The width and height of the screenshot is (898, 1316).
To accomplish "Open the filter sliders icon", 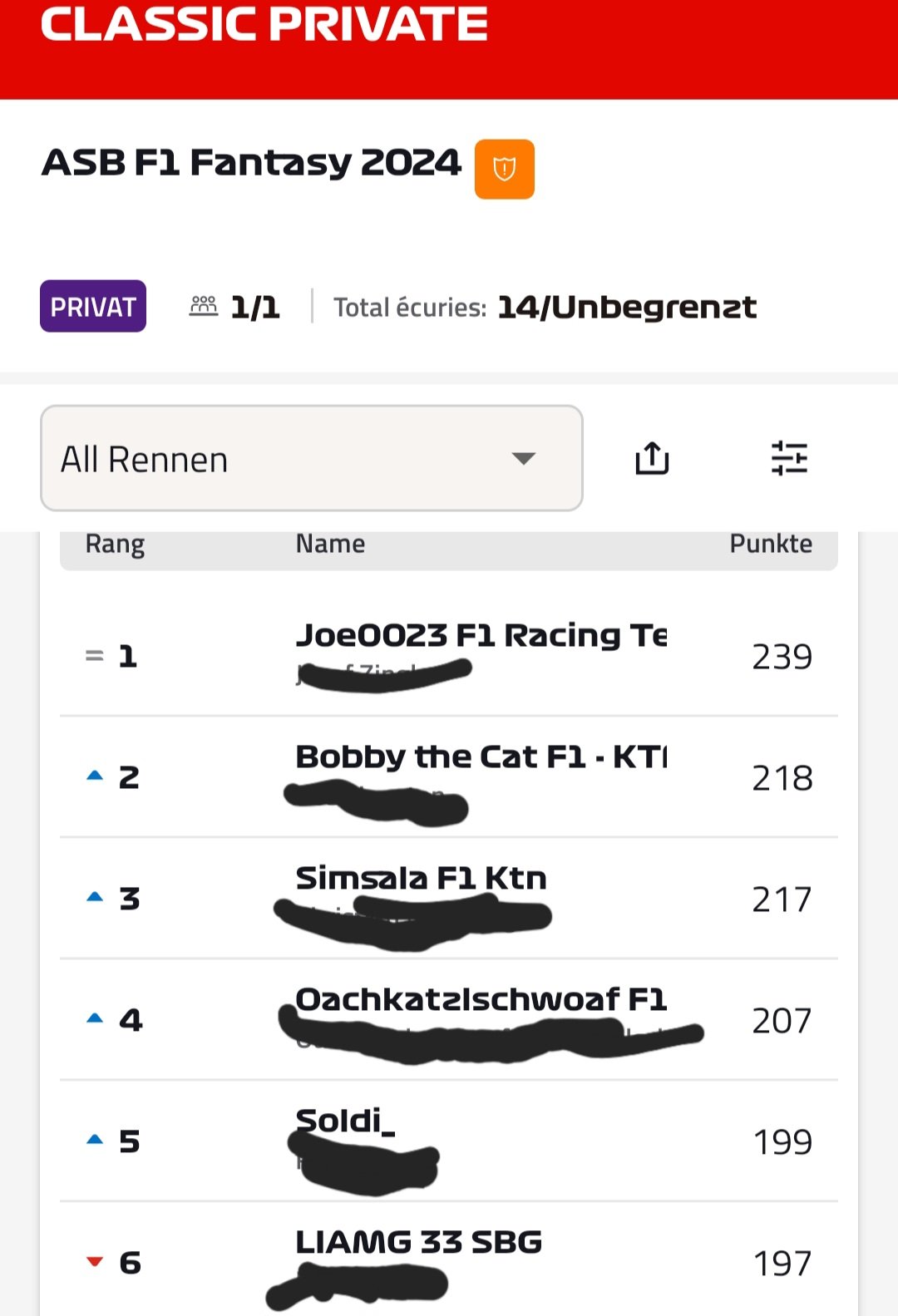I will tap(789, 458).
